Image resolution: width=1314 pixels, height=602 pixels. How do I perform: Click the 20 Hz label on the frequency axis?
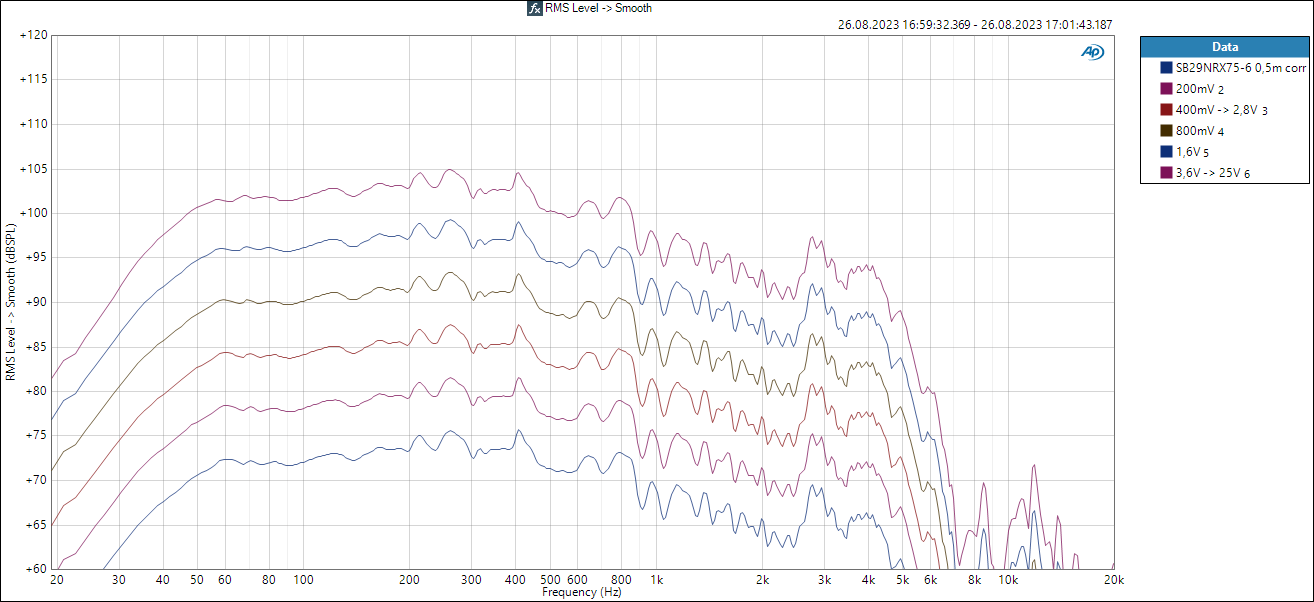coord(56,580)
